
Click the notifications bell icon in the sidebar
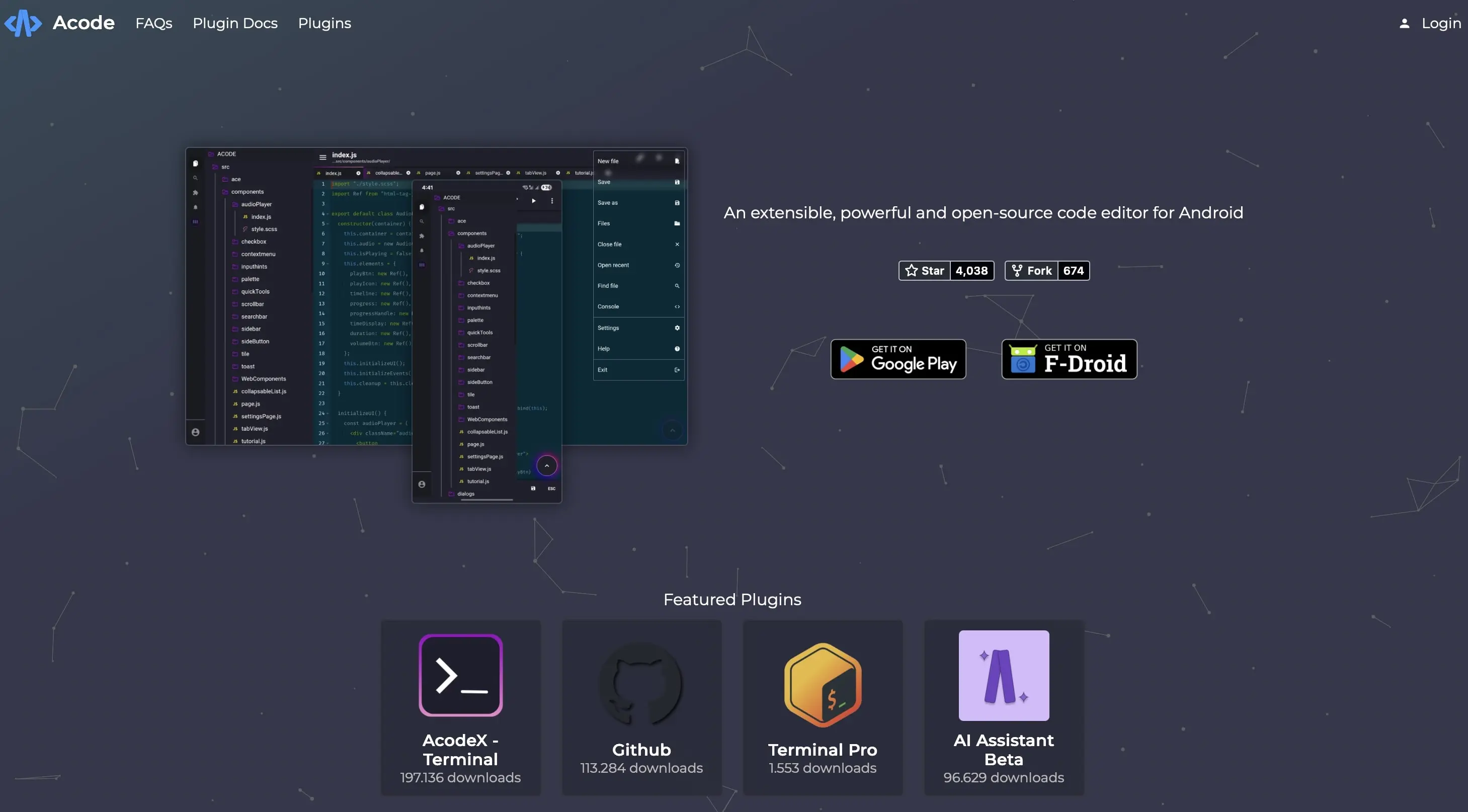pyautogui.click(x=196, y=207)
